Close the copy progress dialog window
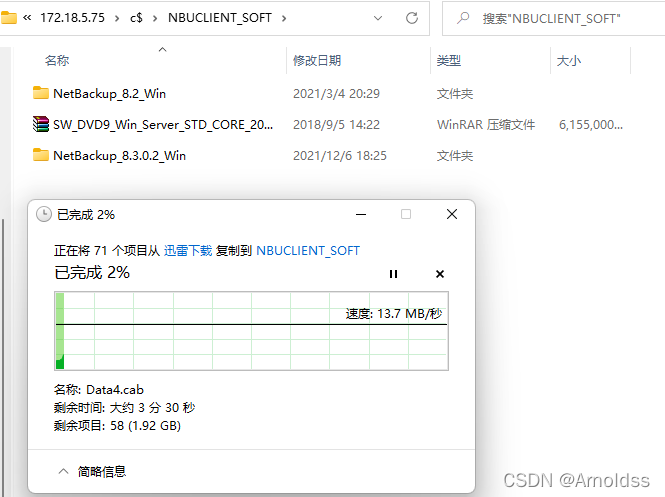Screen dimensions: 665x497 [452, 214]
